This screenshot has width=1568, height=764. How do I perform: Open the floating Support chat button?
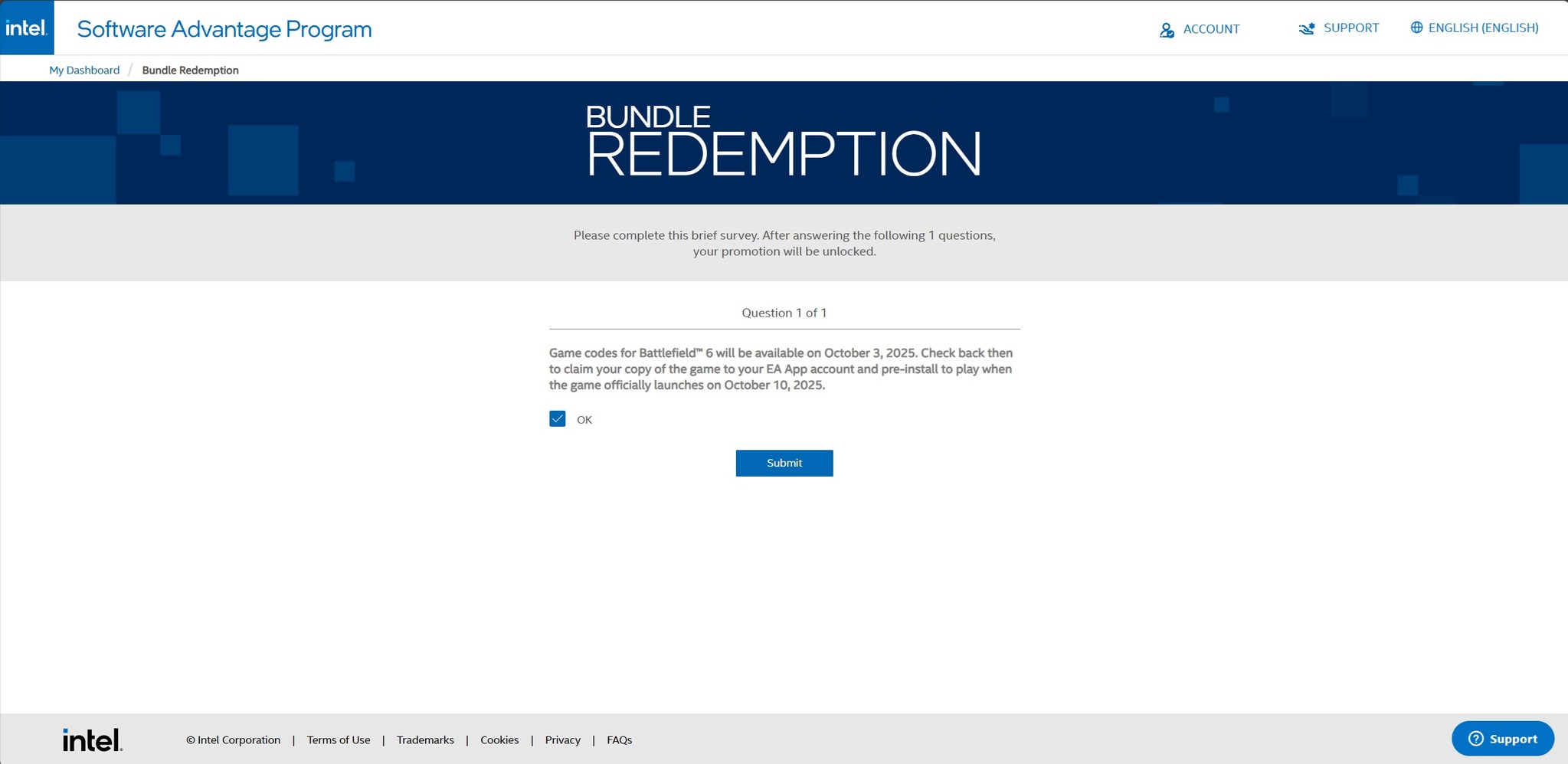(x=1503, y=739)
